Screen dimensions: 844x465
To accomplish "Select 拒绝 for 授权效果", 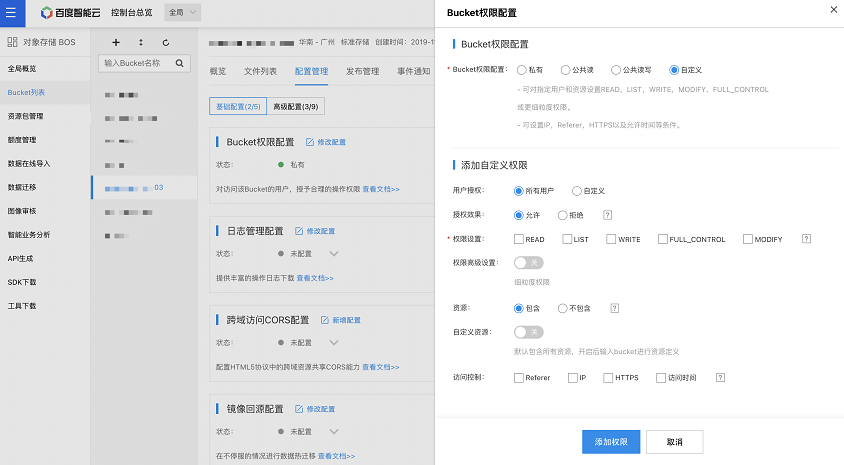I will (562, 215).
